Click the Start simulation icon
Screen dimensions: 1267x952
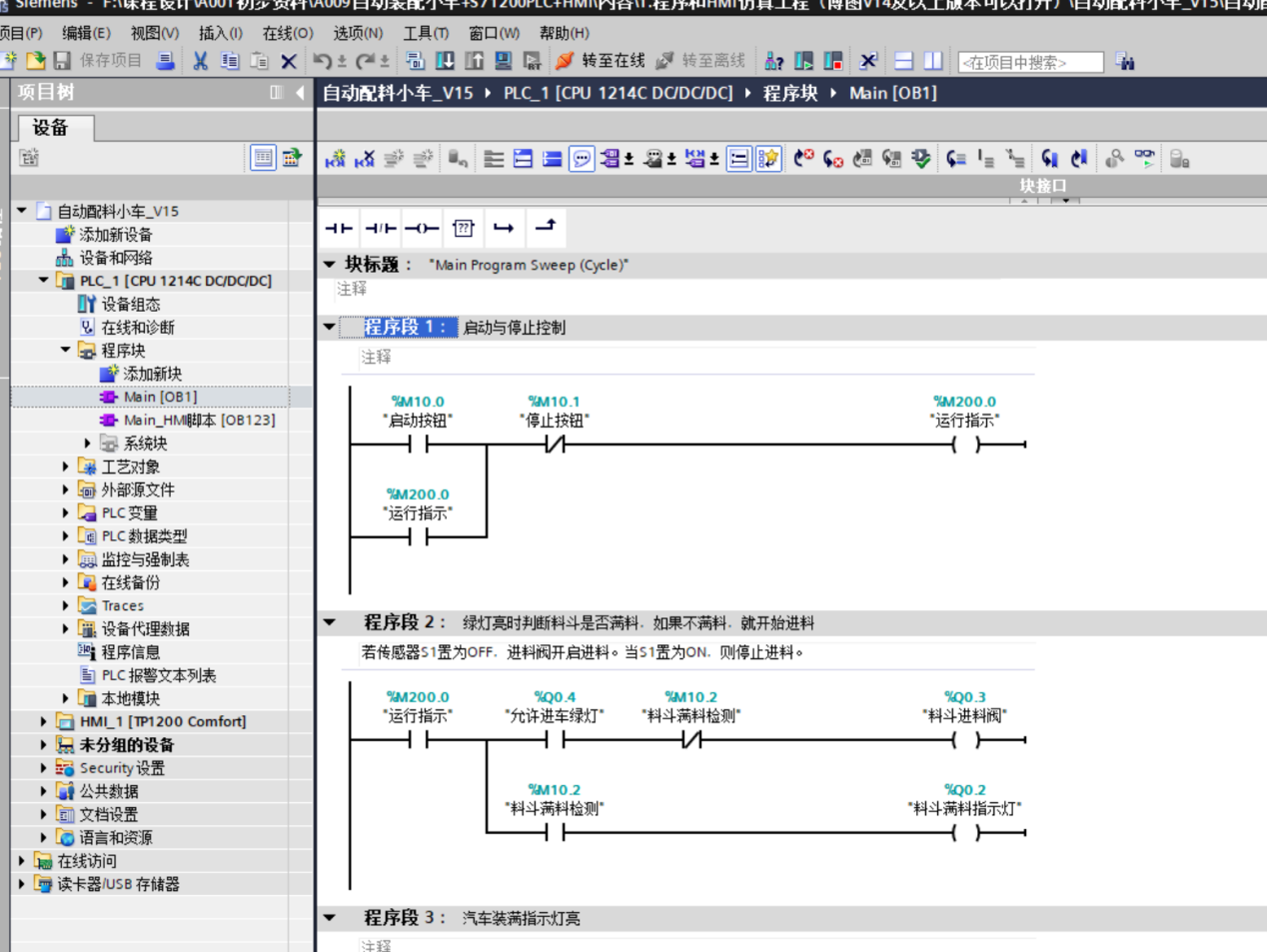(504, 61)
